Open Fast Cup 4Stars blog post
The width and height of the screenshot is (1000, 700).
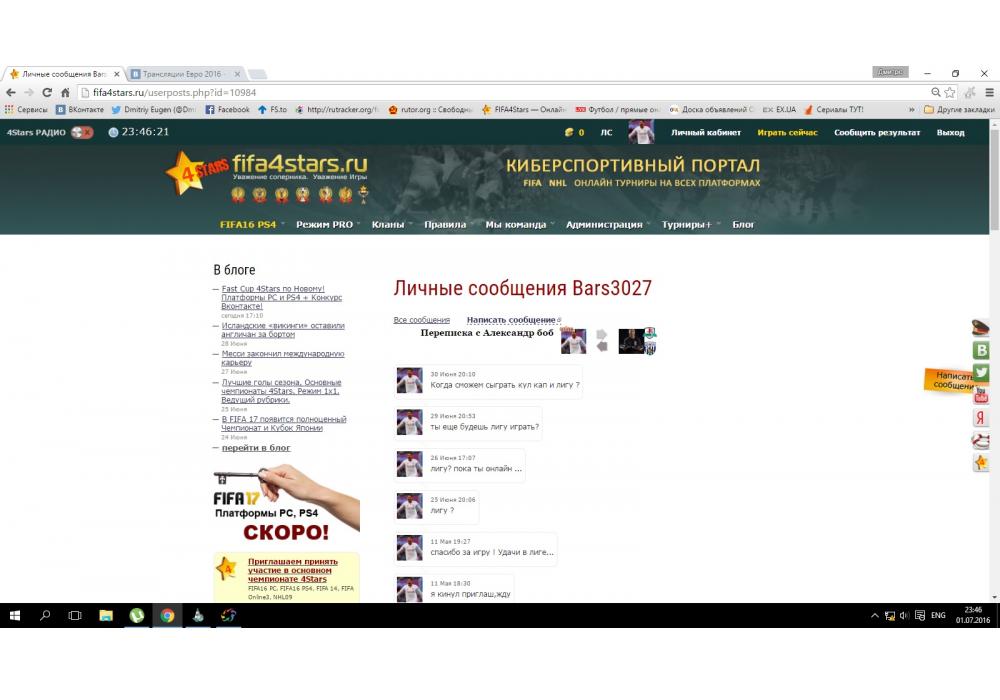[x=282, y=297]
